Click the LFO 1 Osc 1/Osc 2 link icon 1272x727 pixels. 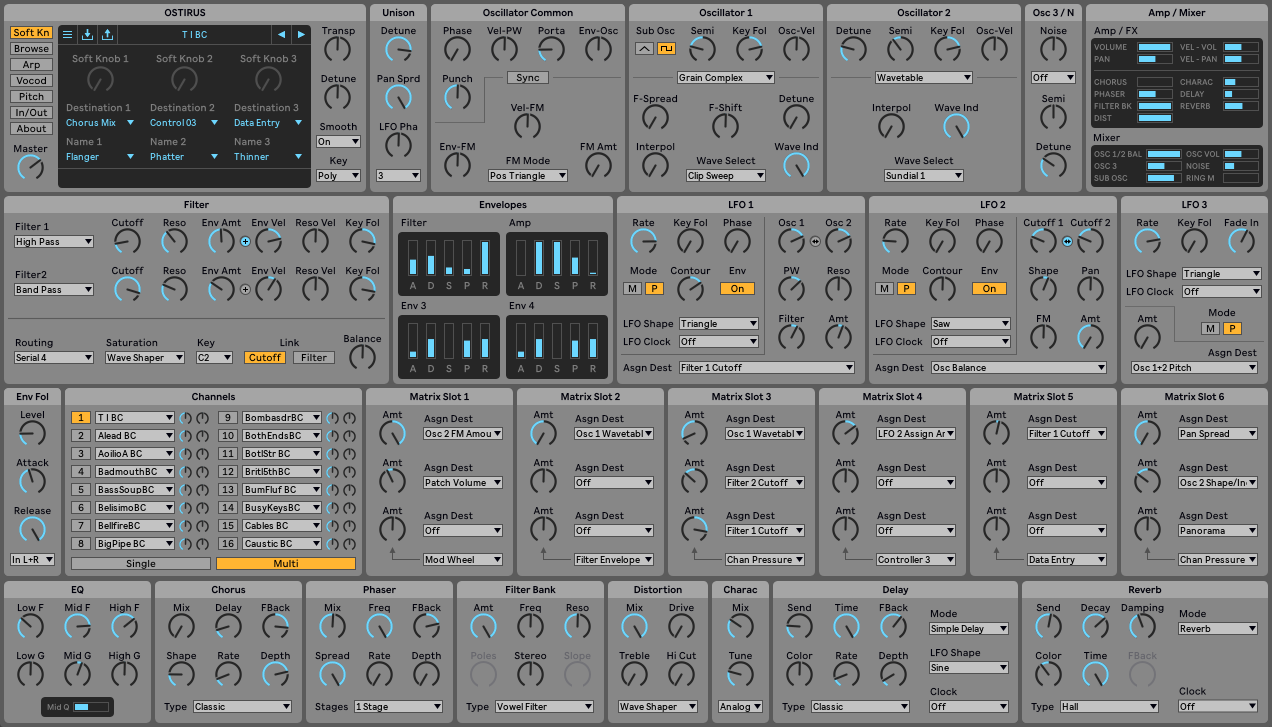coord(815,241)
